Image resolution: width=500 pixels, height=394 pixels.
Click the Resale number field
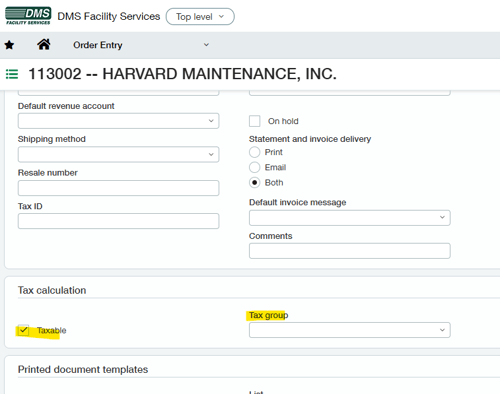(x=118, y=188)
